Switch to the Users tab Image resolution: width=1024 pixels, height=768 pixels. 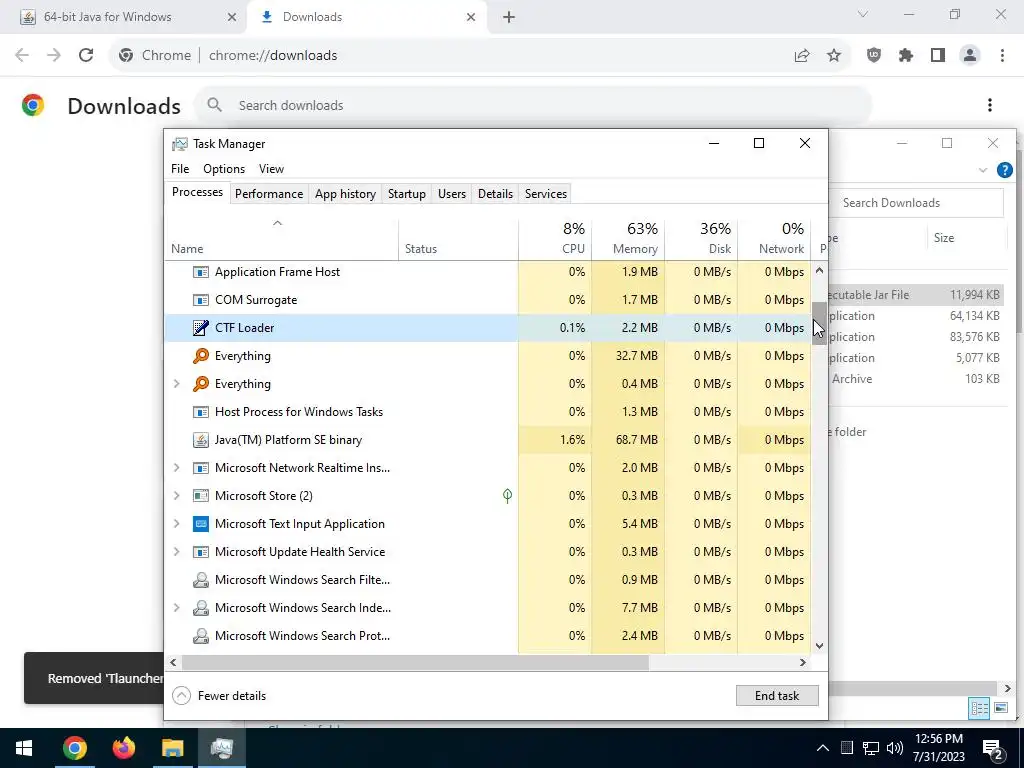452,194
